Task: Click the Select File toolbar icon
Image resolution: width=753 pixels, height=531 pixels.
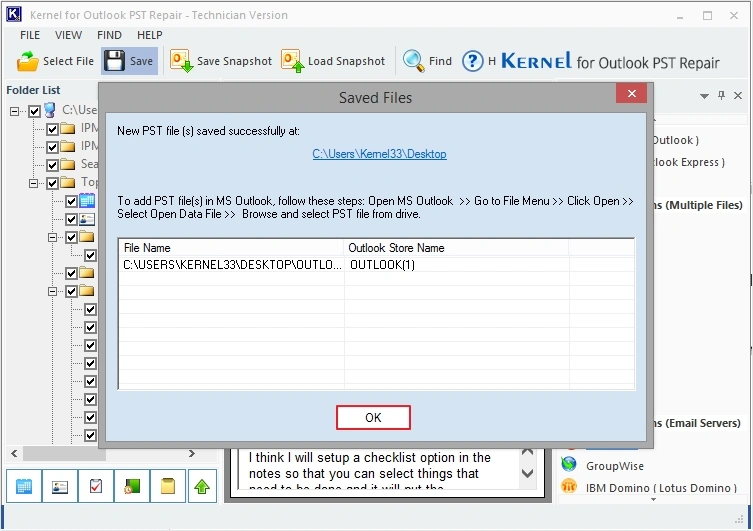Action: point(27,61)
